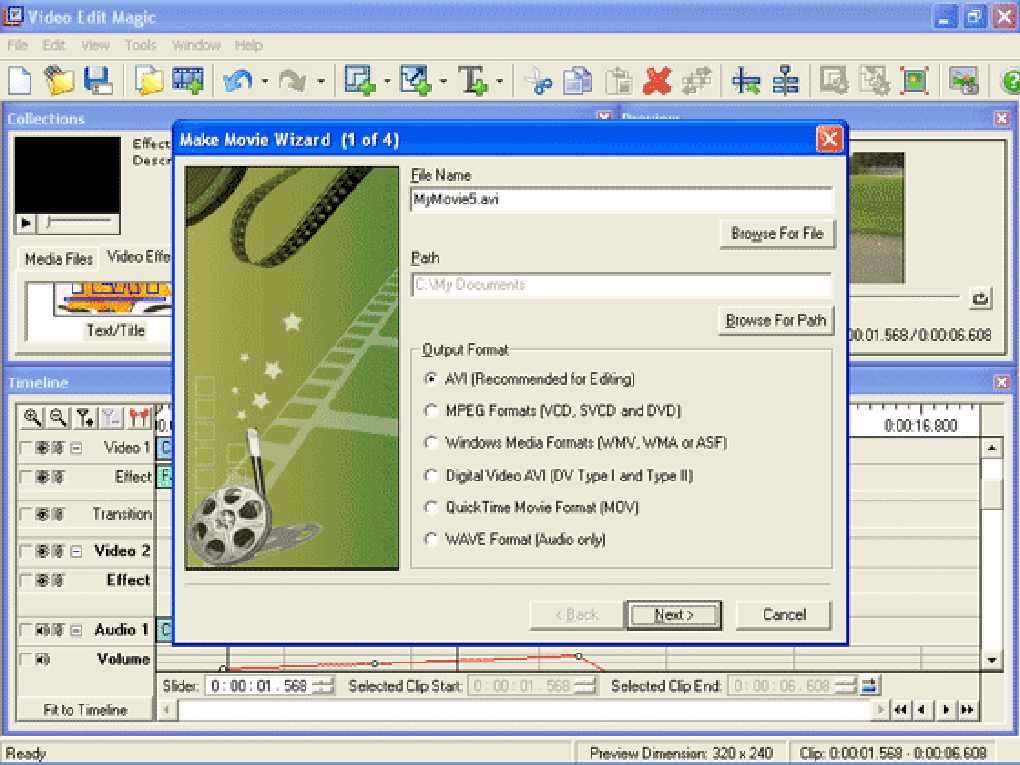Click the red-cornered full screen preview icon
1020x765 pixels.
coord(915,81)
